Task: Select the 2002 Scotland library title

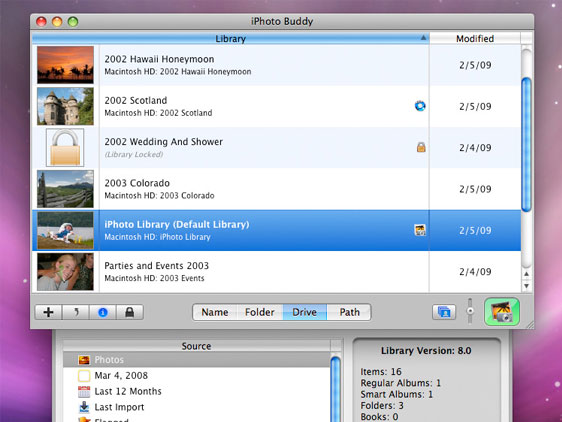Action: click(x=135, y=100)
